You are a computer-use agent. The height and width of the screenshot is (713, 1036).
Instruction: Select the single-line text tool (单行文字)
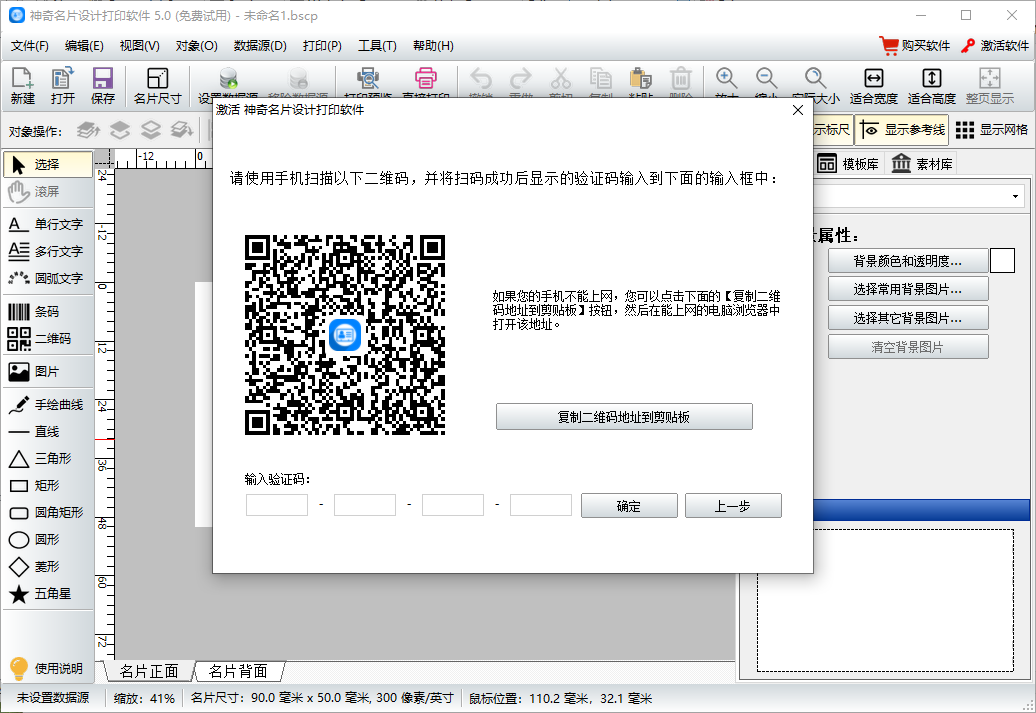point(48,225)
